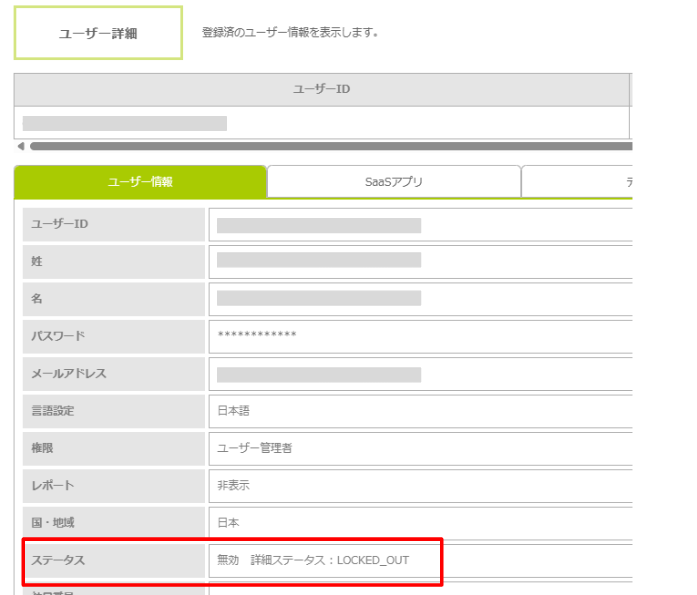697x595 pixels.
Task: Switch to the ユーザー情報 tab
Action: tap(140, 182)
